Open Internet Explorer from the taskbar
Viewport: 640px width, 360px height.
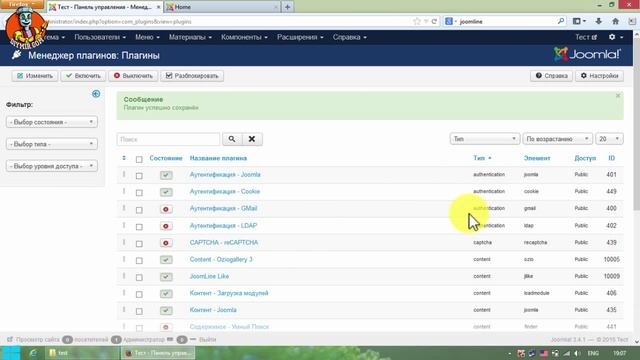(x=33, y=353)
